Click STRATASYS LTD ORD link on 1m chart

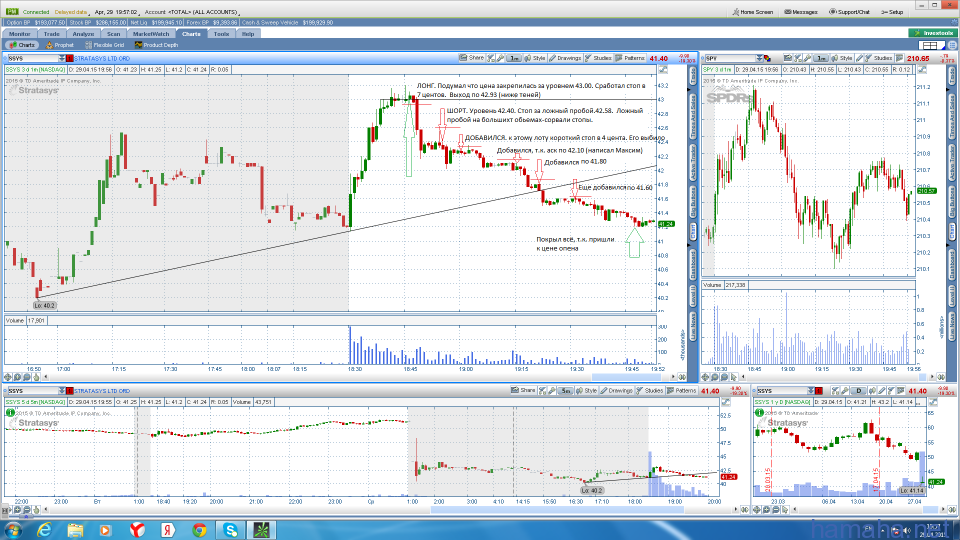point(102,58)
